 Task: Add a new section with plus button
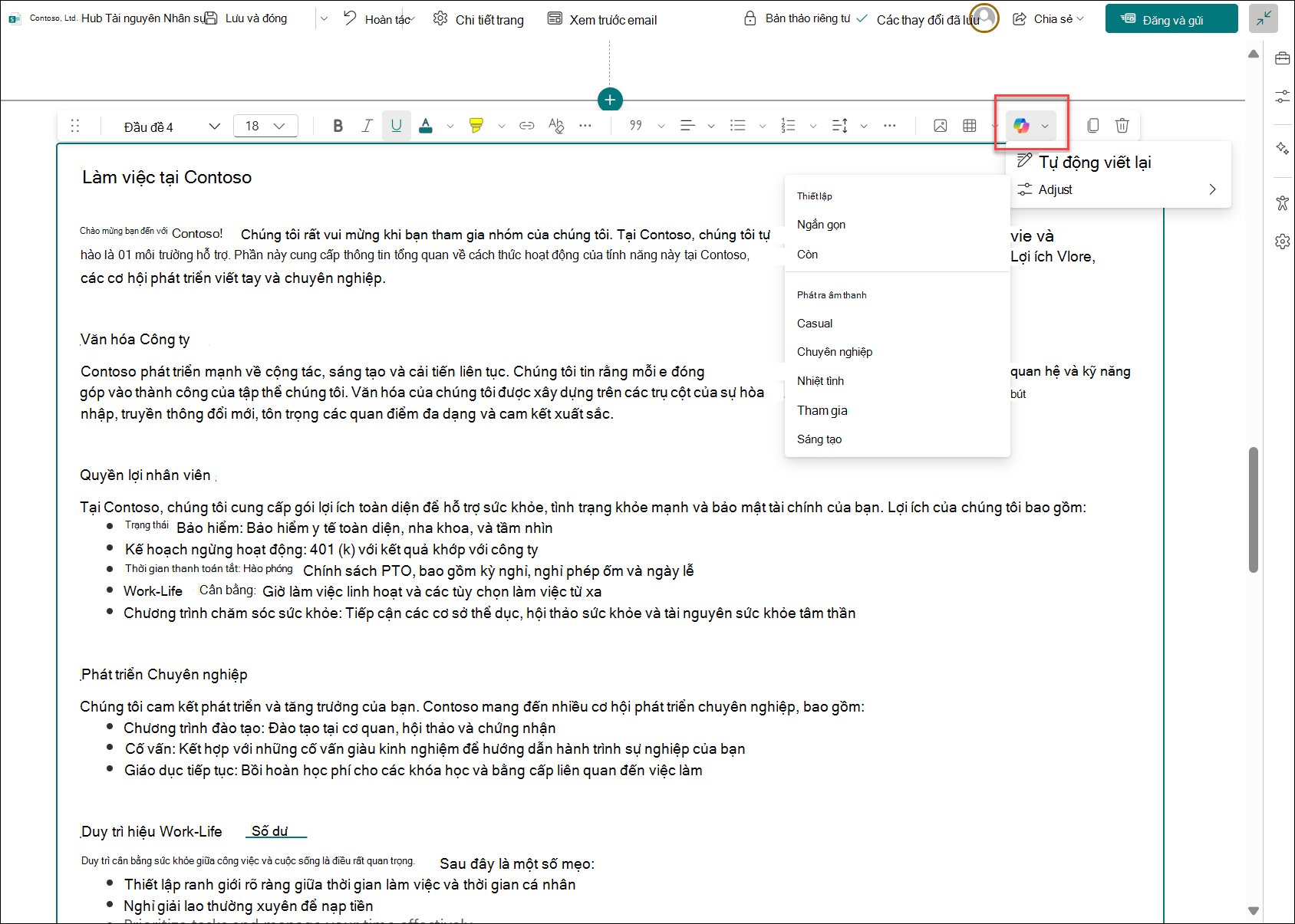(x=610, y=100)
